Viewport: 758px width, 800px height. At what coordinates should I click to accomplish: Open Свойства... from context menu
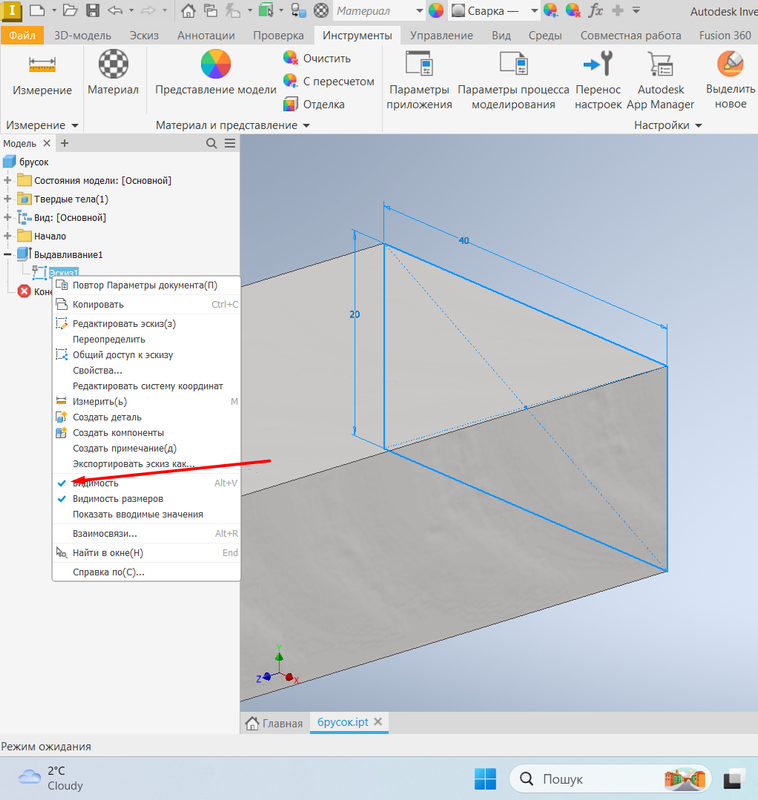(146, 370)
